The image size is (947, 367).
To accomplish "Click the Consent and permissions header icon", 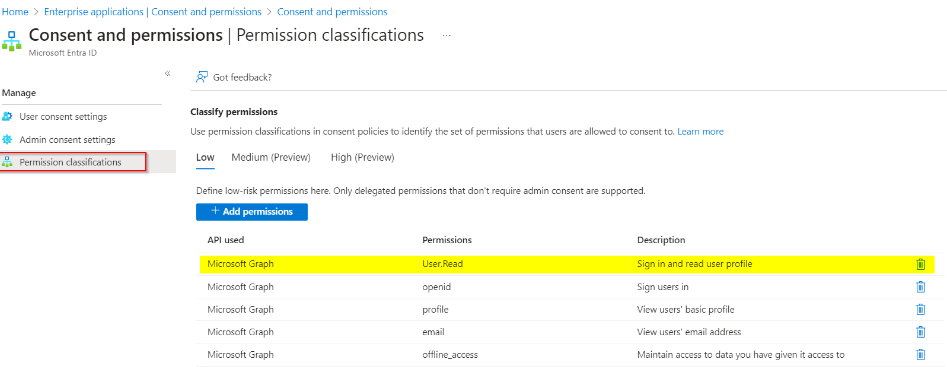I will pos(11,40).
